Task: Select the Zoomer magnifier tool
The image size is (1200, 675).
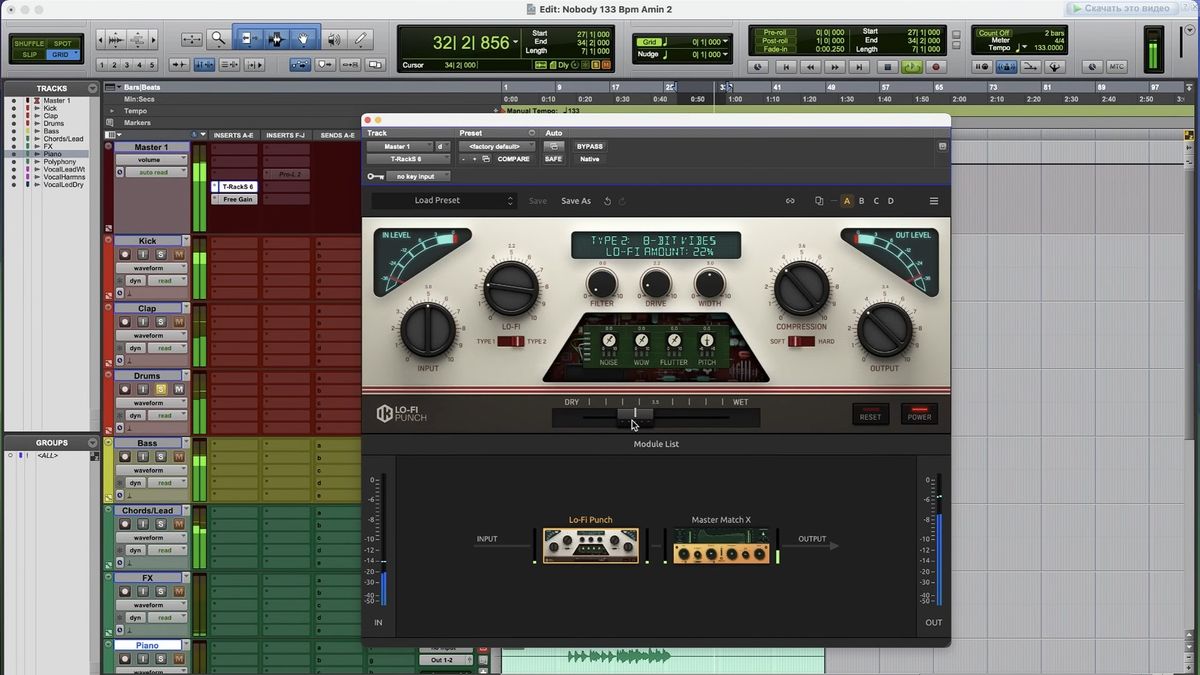Action: [219, 38]
